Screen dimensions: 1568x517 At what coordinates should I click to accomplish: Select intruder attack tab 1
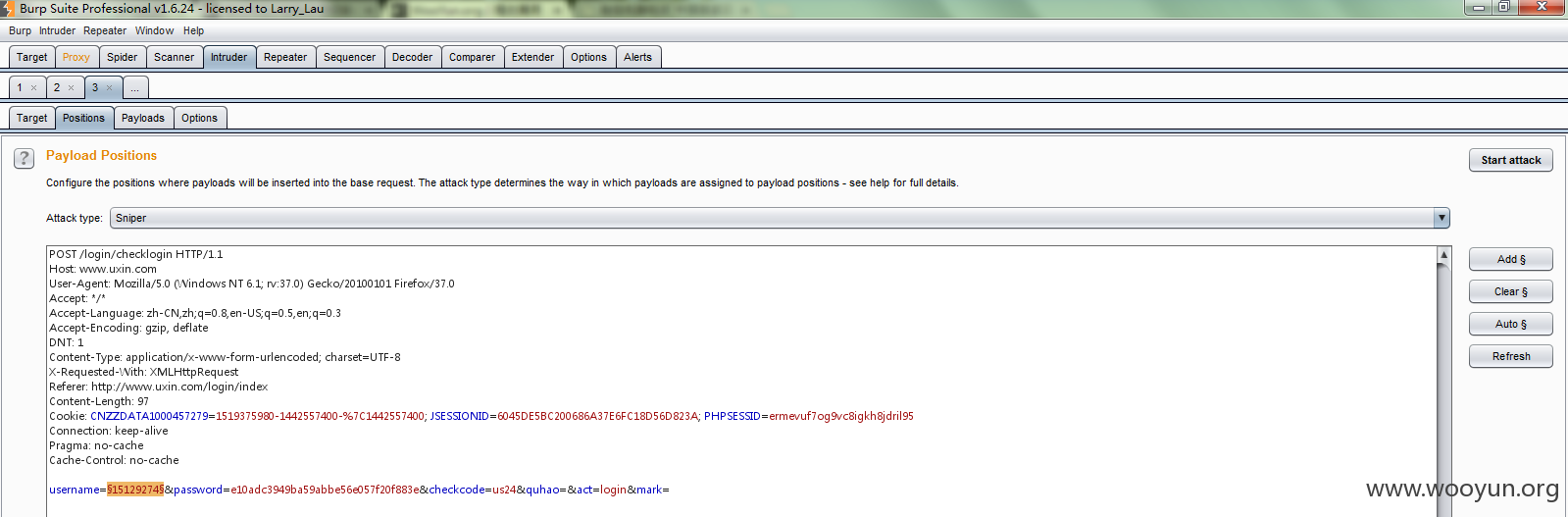click(20, 87)
